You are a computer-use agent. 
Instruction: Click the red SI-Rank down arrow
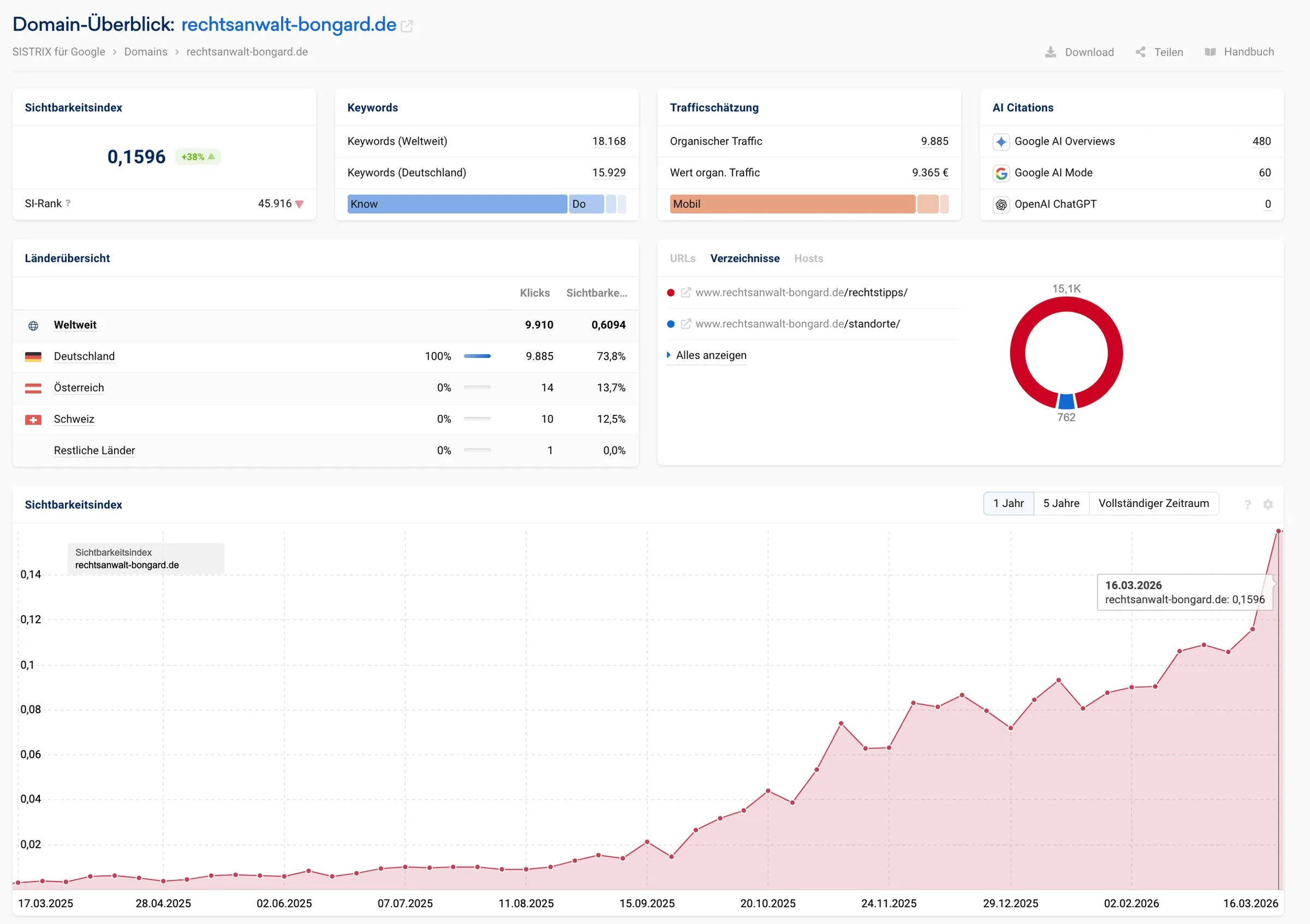300,204
